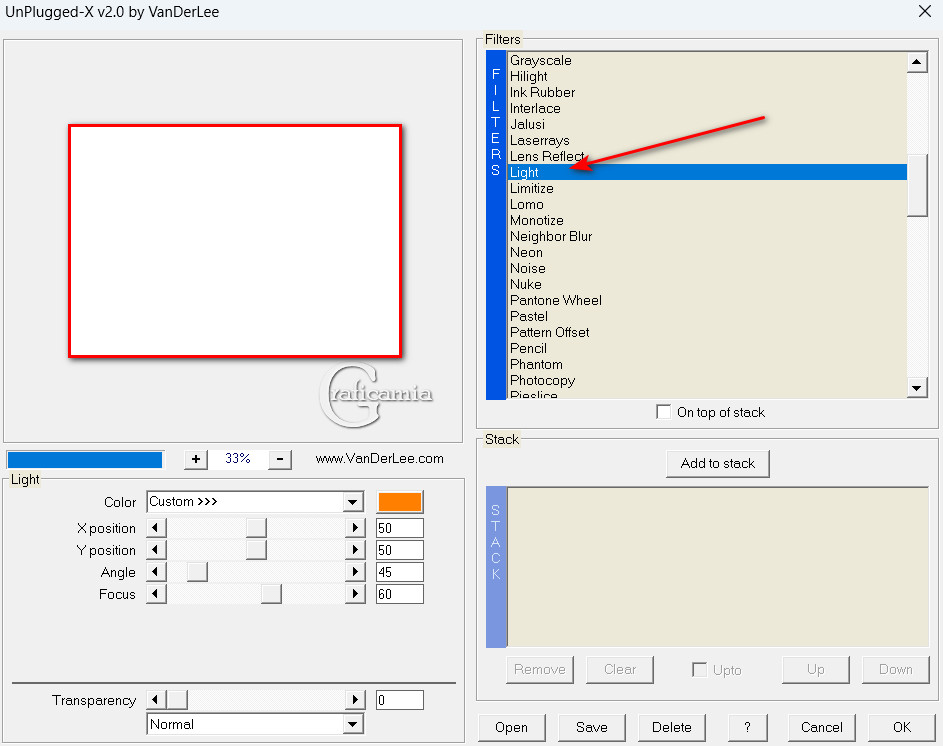The image size is (943, 746).
Task: Click the X position slider thumb
Action: (x=256, y=528)
